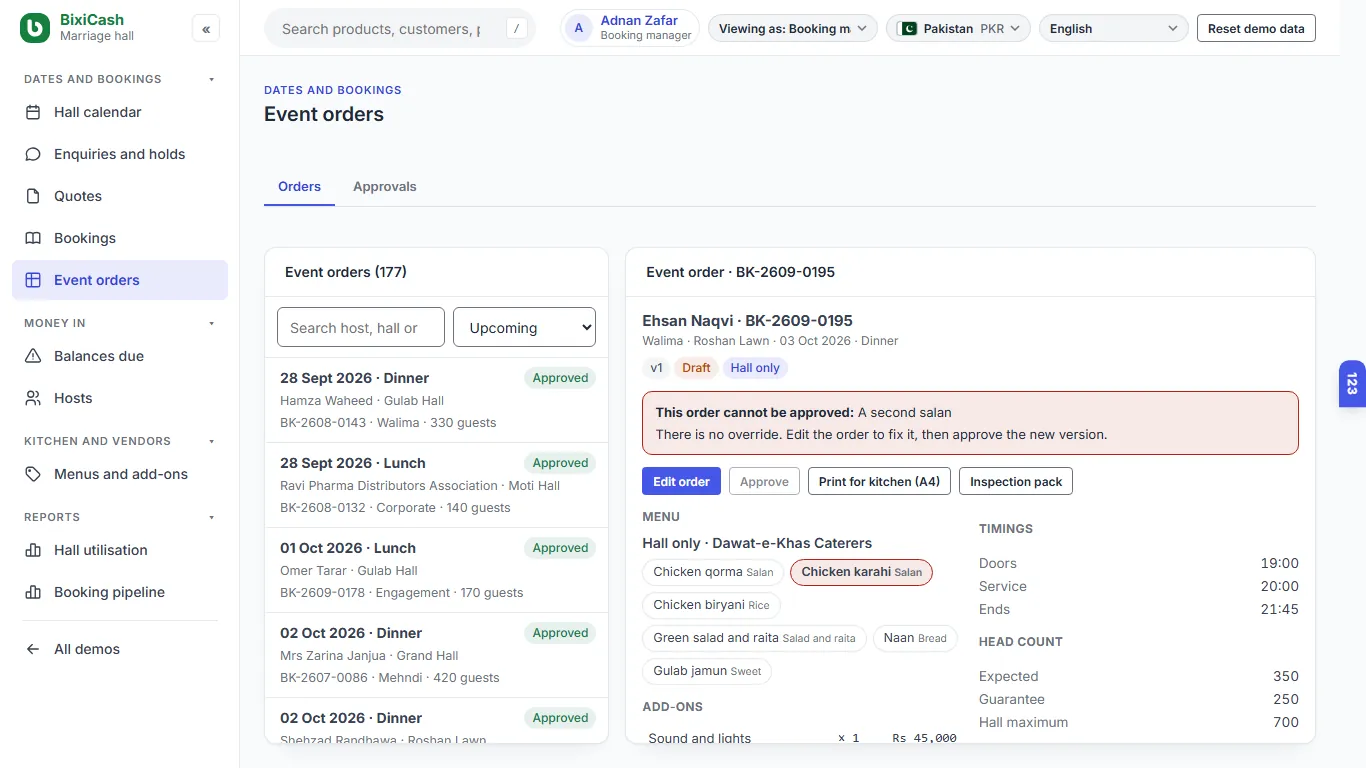This screenshot has width=1366, height=768.
Task: Open the Bookings book icon
Action: (x=33, y=238)
